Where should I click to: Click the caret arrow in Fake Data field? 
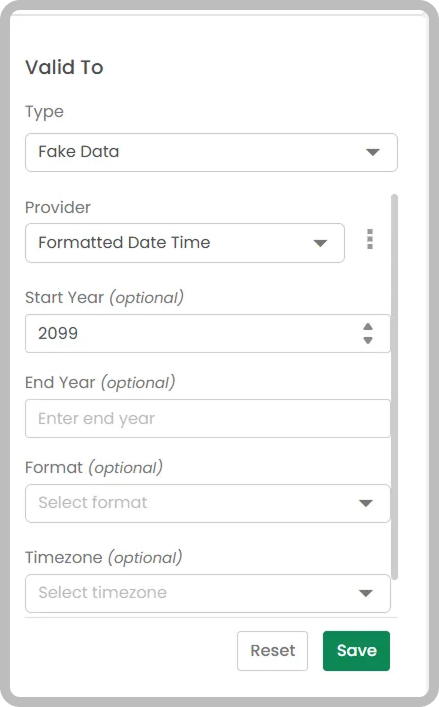[372, 152]
